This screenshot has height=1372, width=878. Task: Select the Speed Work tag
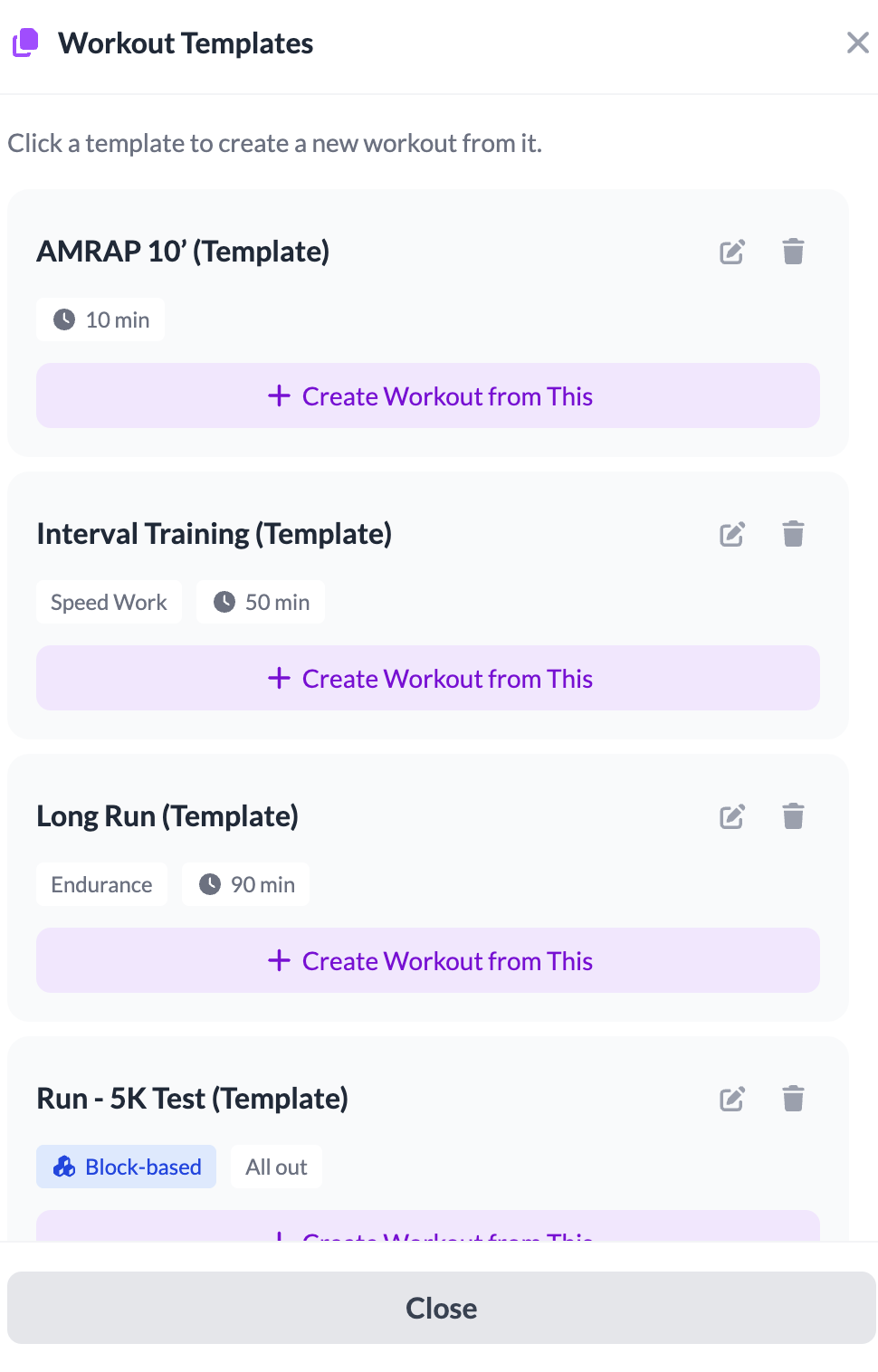(109, 601)
